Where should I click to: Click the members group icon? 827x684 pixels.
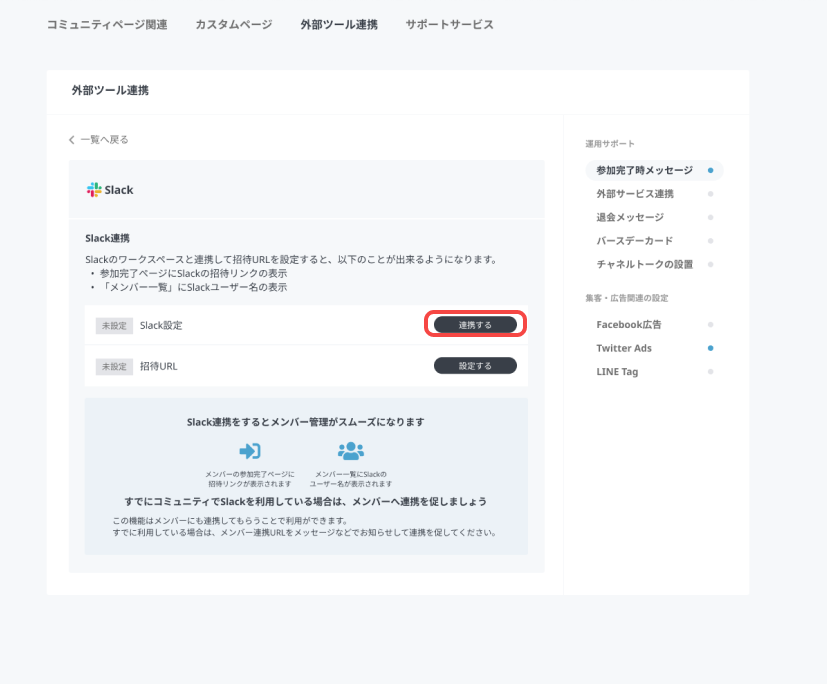(x=350, y=451)
